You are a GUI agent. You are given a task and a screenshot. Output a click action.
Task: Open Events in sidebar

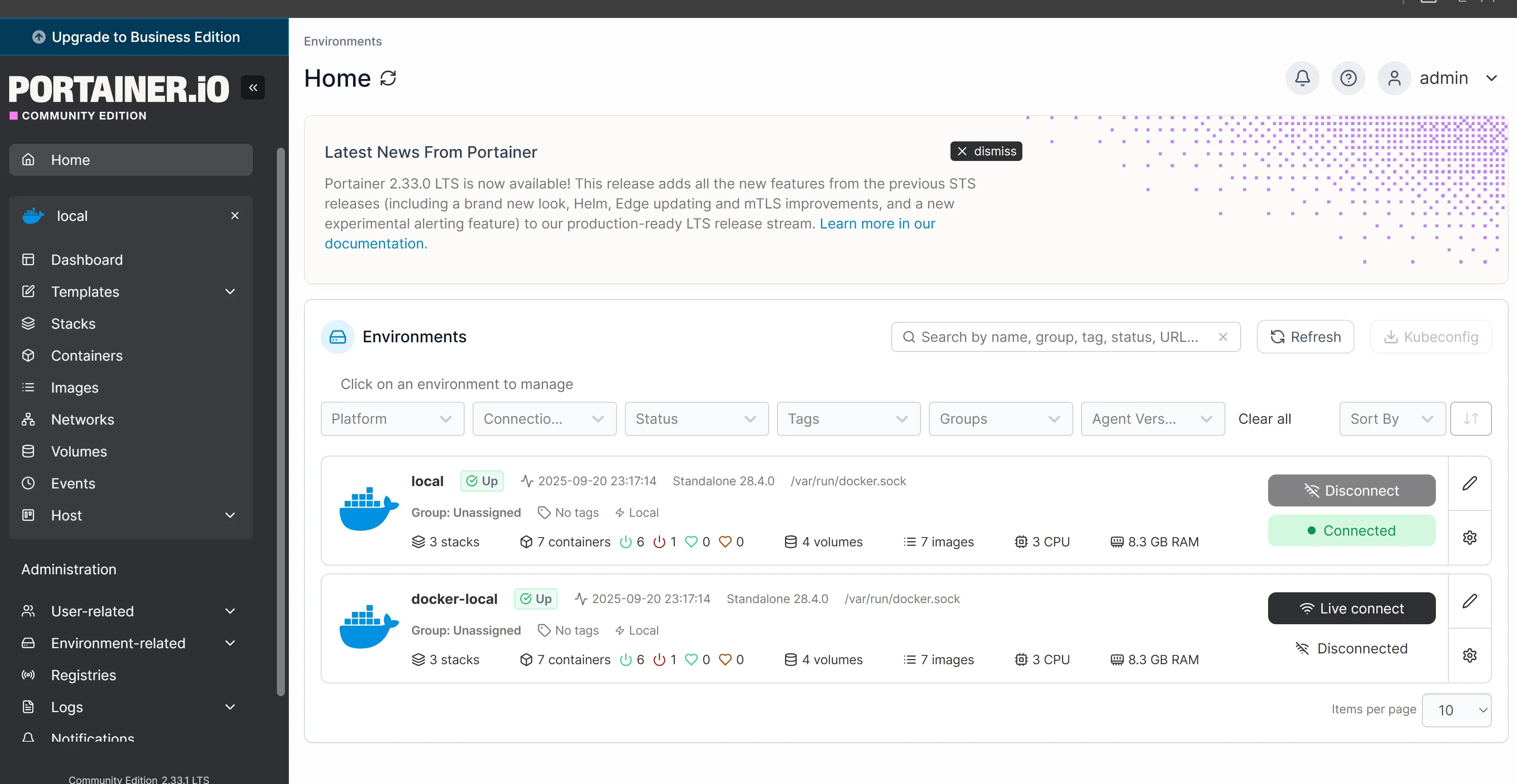pos(131,483)
